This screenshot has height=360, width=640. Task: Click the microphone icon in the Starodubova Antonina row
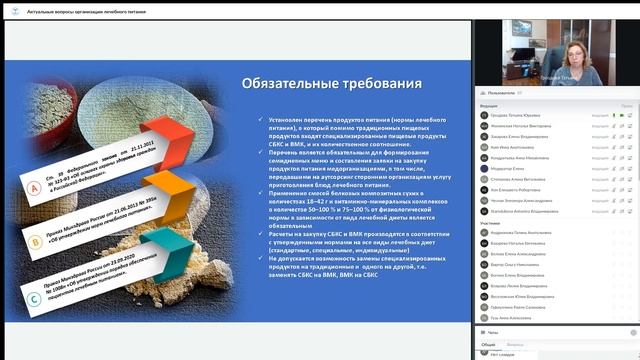(x=614, y=211)
